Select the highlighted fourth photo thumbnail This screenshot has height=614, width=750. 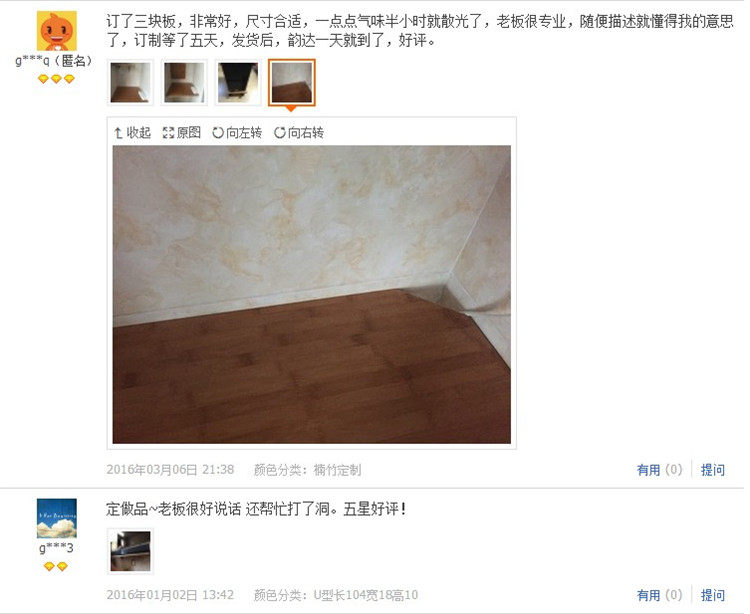point(291,82)
